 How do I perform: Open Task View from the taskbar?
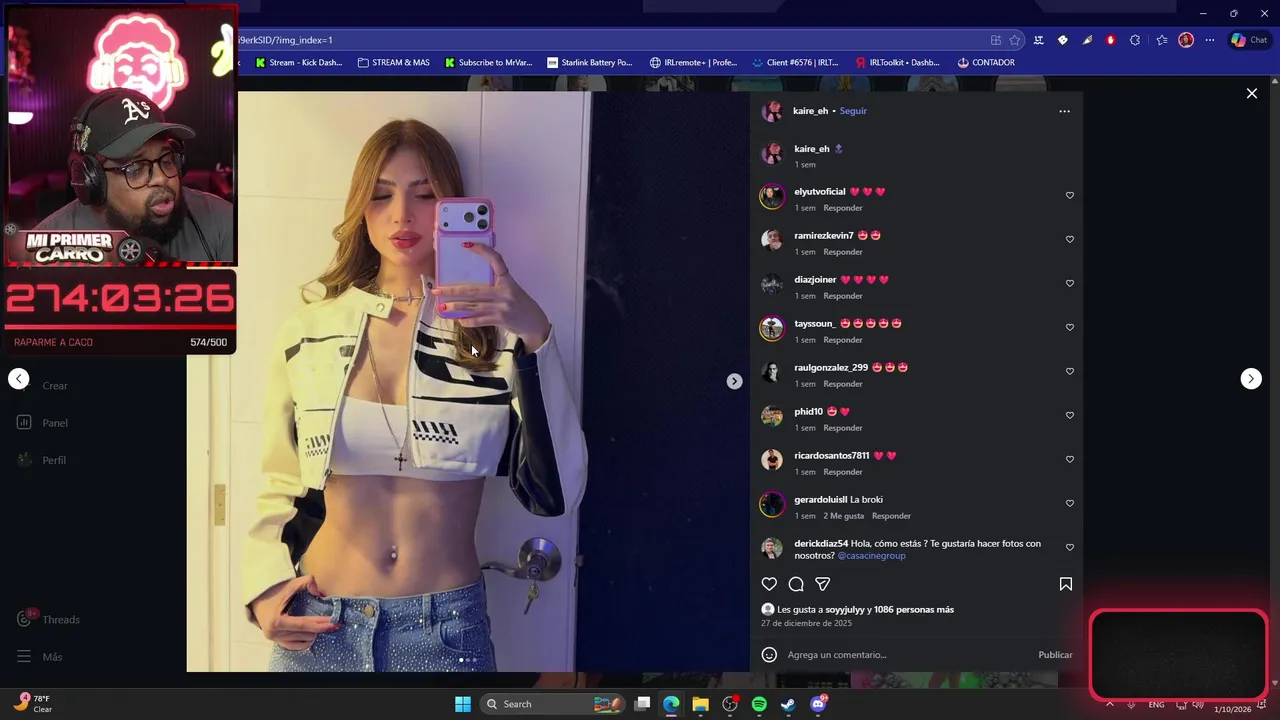642,704
